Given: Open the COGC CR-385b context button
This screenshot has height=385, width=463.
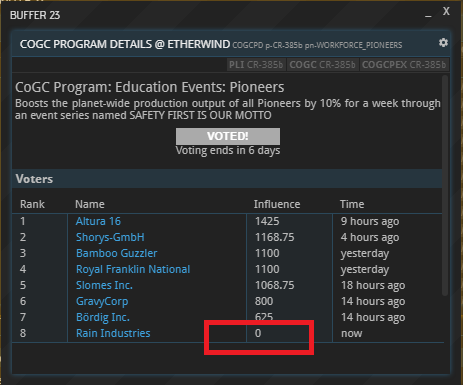Looking at the screenshot, I should coord(322,65).
